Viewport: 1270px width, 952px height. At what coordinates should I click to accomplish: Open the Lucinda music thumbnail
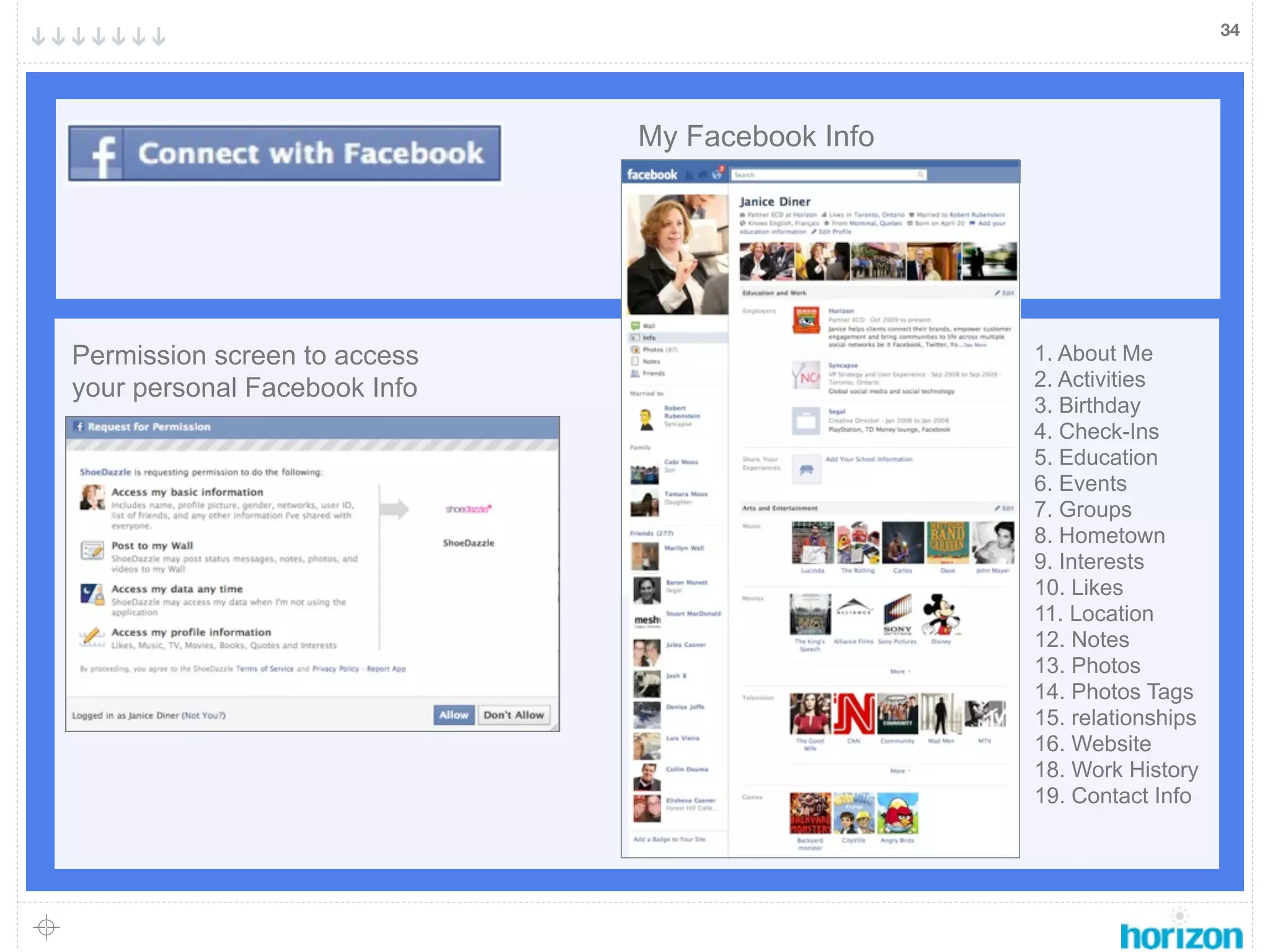[x=812, y=542]
